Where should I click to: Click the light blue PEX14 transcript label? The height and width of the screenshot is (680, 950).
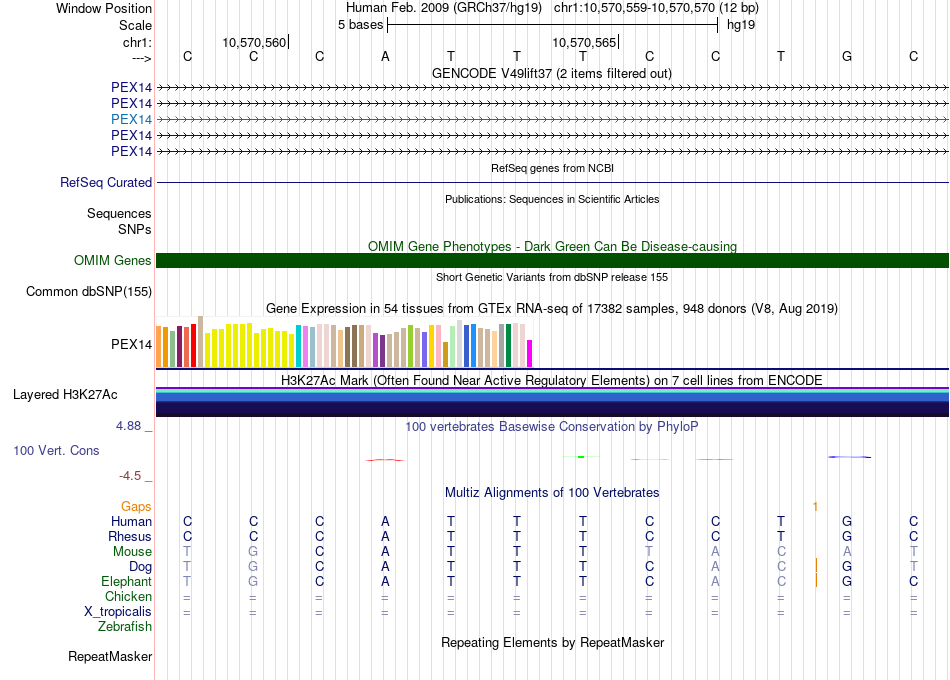[x=131, y=119]
